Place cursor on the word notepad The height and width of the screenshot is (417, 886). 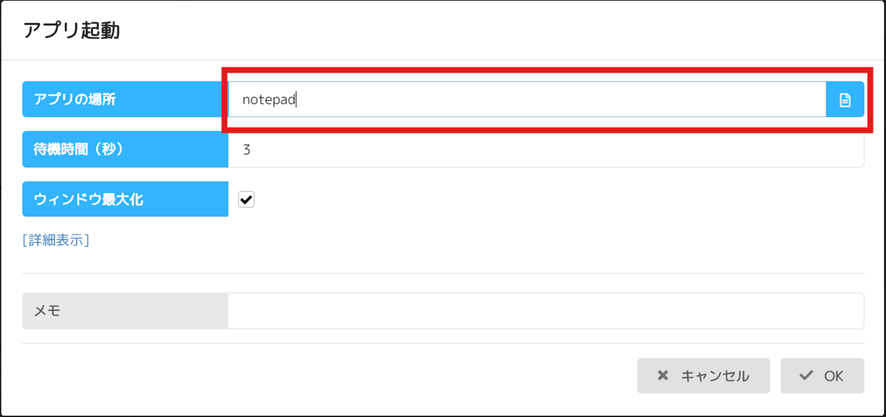pyautogui.click(x=269, y=100)
